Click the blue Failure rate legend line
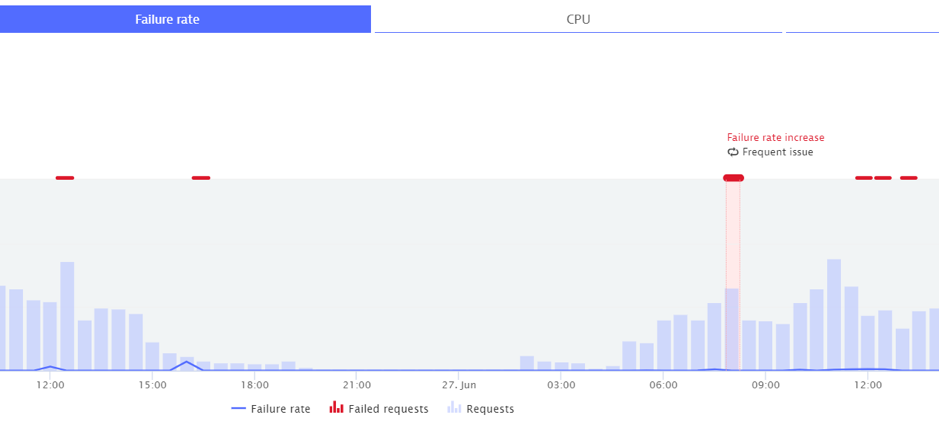 [238, 409]
